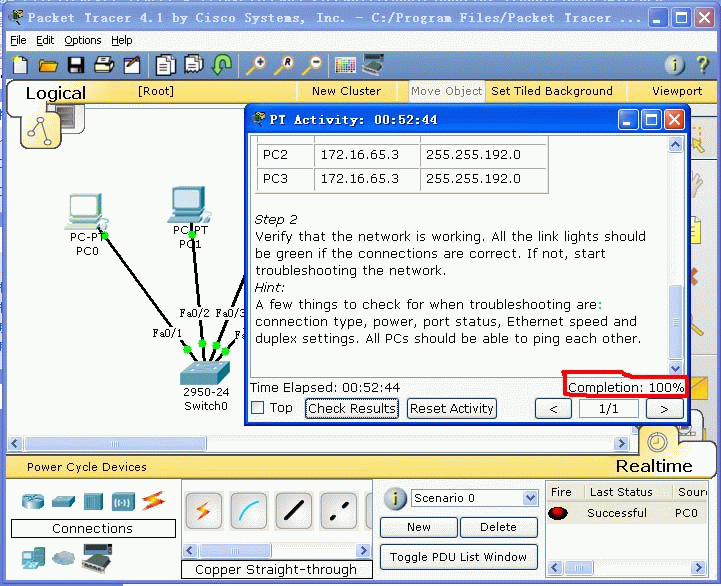Enable the Top checkbox in activity window
The height and width of the screenshot is (586, 721).
tap(258, 408)
